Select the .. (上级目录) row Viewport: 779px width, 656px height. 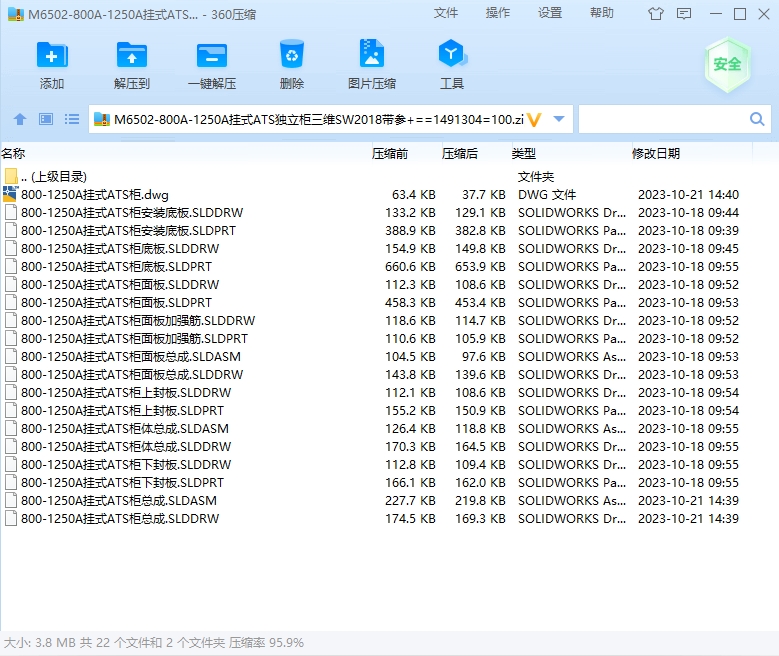click(54, 176)
